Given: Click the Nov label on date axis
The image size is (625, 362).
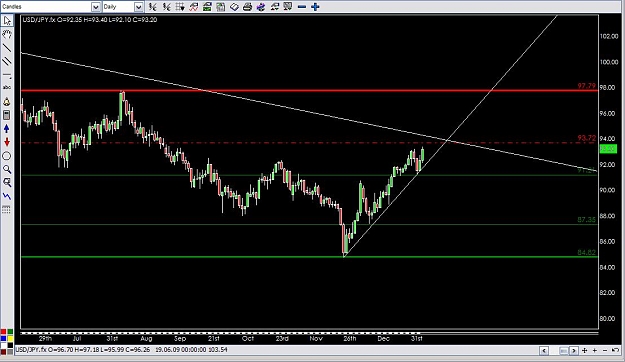Looking at the screenshot, I should point(316,338).
